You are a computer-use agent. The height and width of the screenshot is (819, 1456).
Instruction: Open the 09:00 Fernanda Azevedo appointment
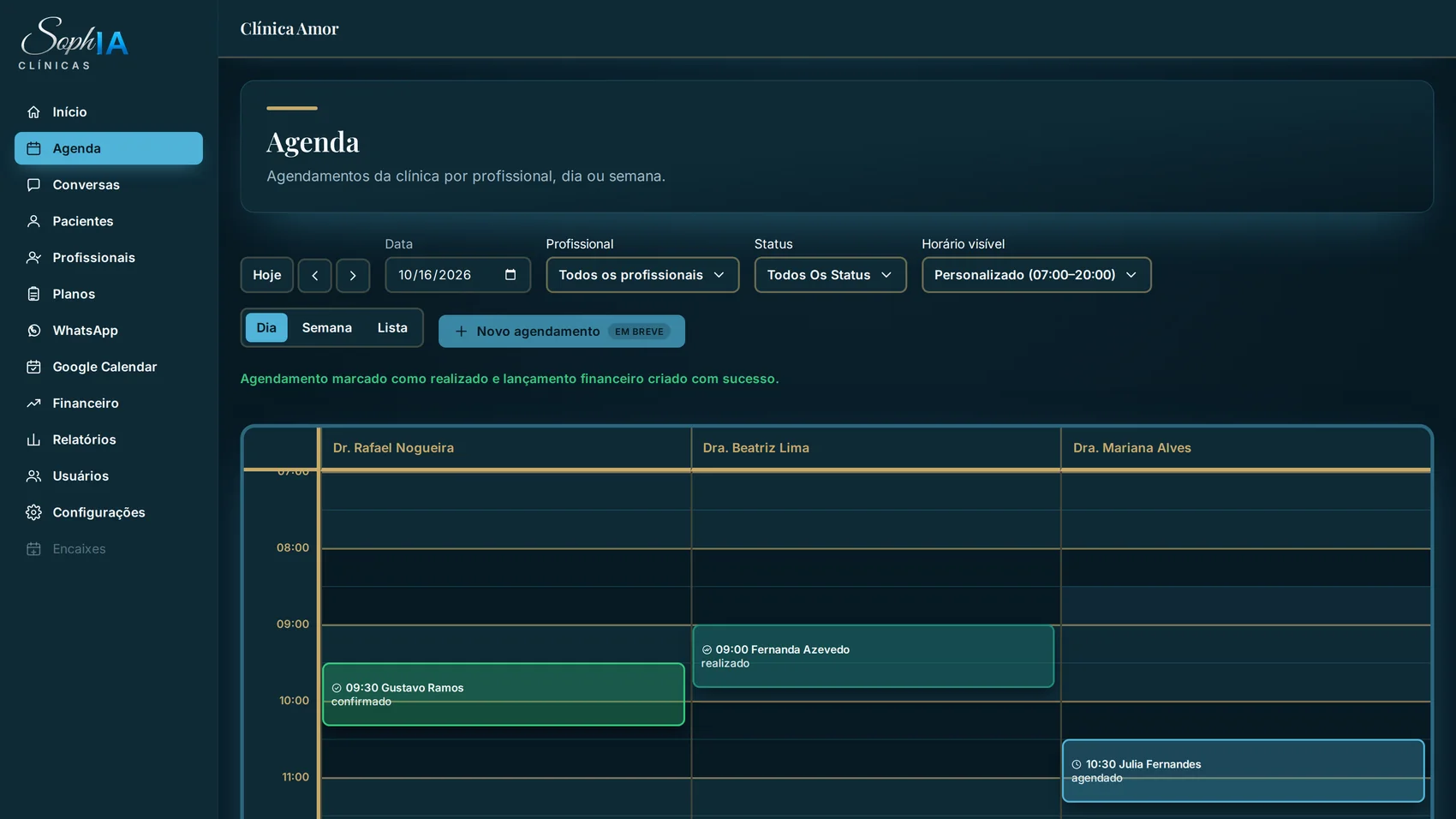(x=873, y=656)
